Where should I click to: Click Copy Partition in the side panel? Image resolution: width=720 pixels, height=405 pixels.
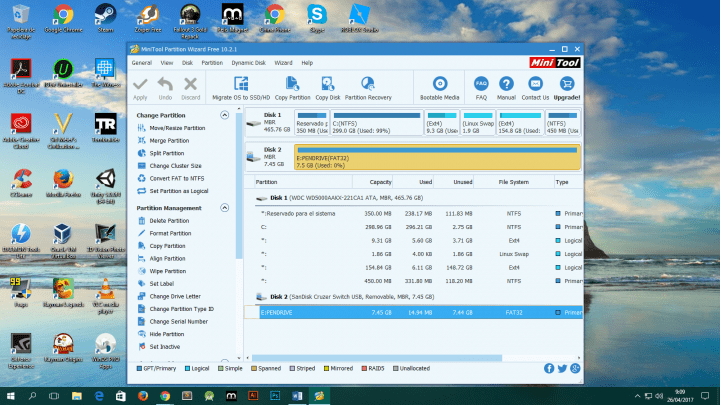pyautogui.click(x=167, y=246)
